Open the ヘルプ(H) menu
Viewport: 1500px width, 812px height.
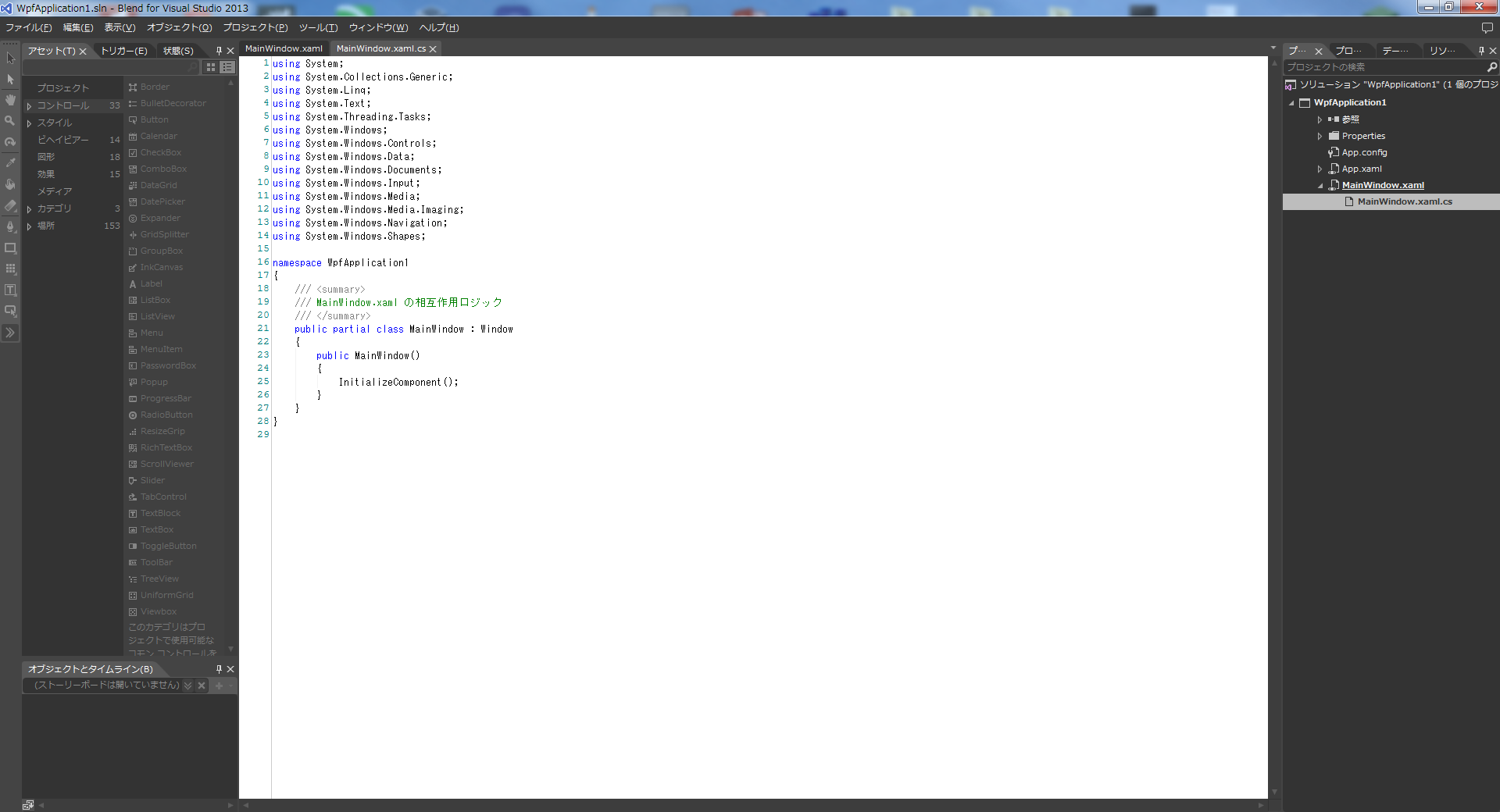click(439, 27)
